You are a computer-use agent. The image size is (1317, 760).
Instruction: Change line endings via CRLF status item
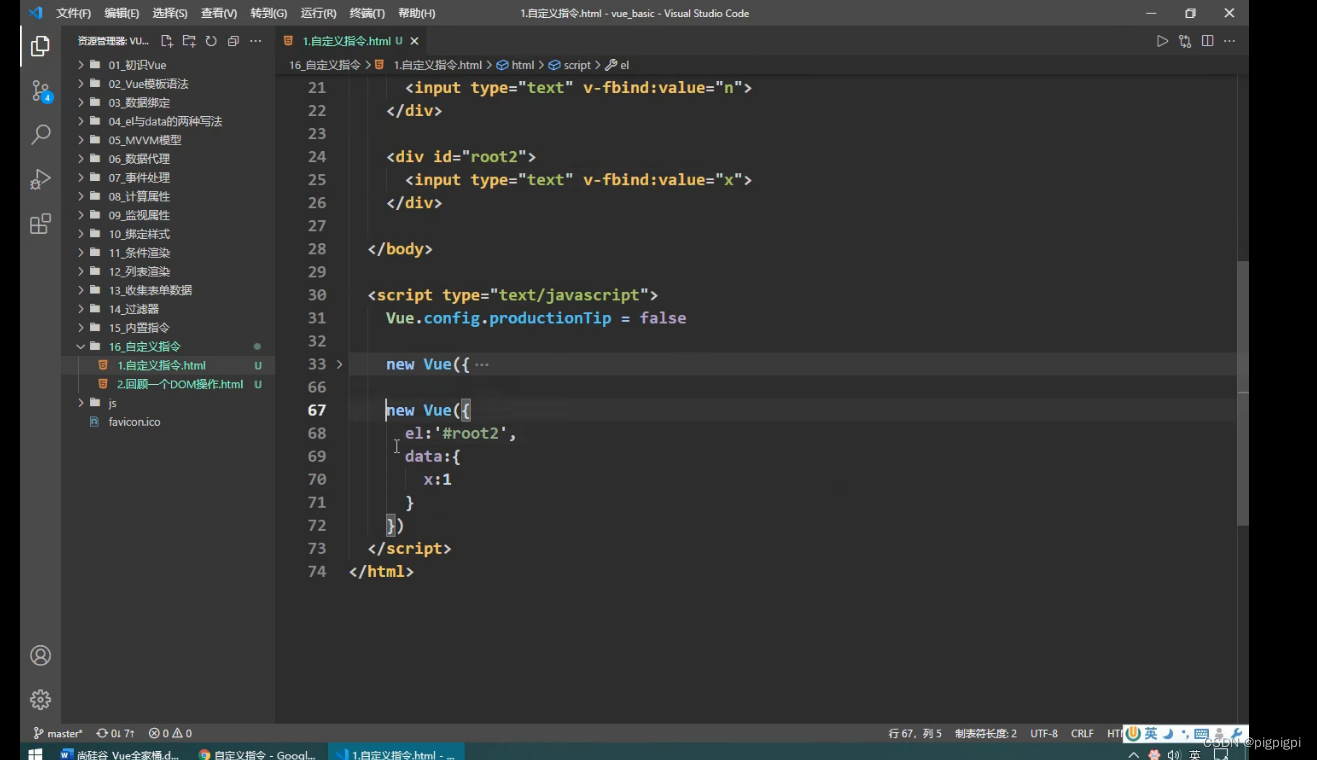coord(1082,733)
